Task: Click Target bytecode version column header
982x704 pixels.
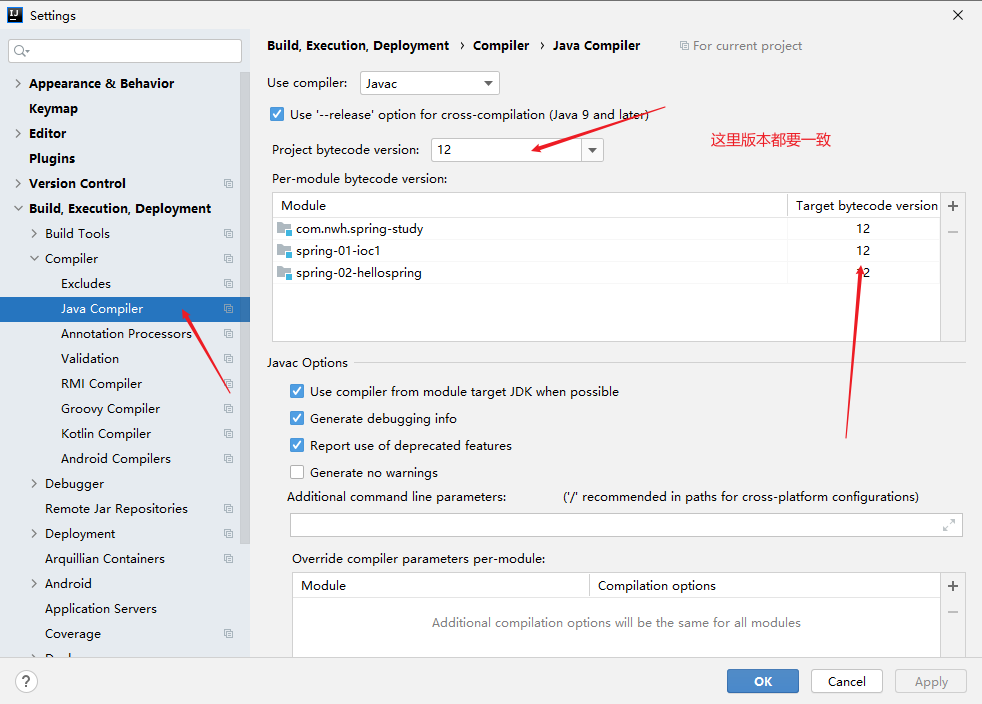Action: [x=864, y=206]
